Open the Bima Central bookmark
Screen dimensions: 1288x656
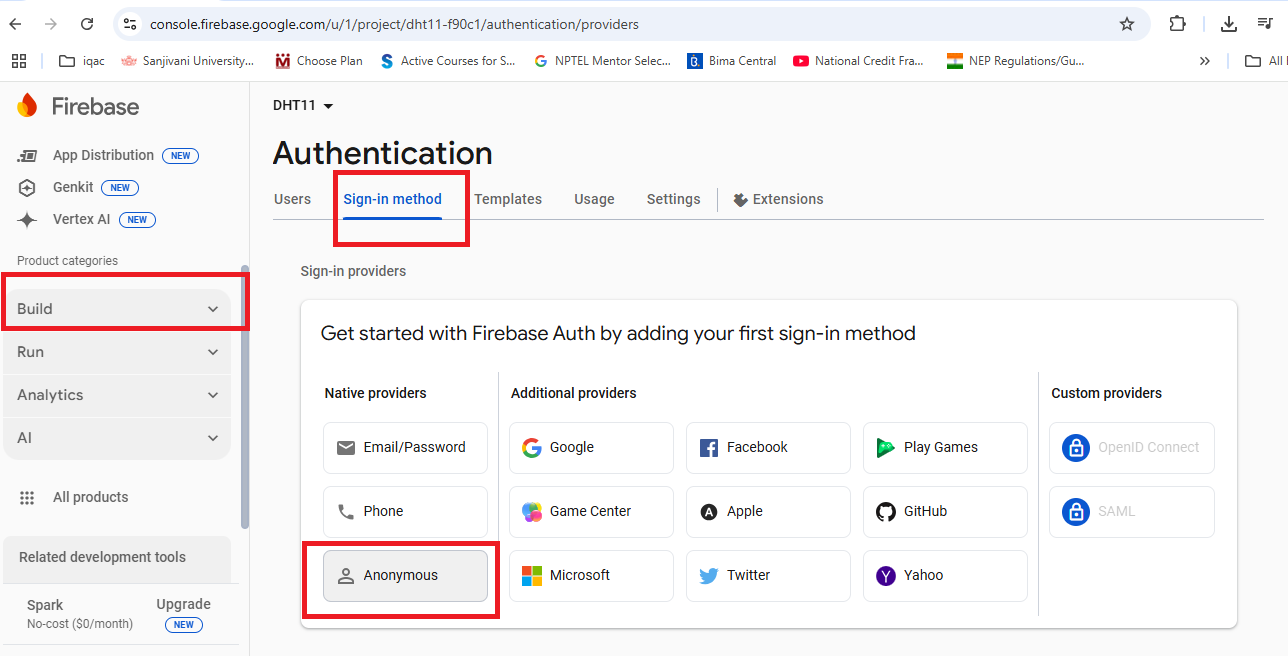(732, 61)
